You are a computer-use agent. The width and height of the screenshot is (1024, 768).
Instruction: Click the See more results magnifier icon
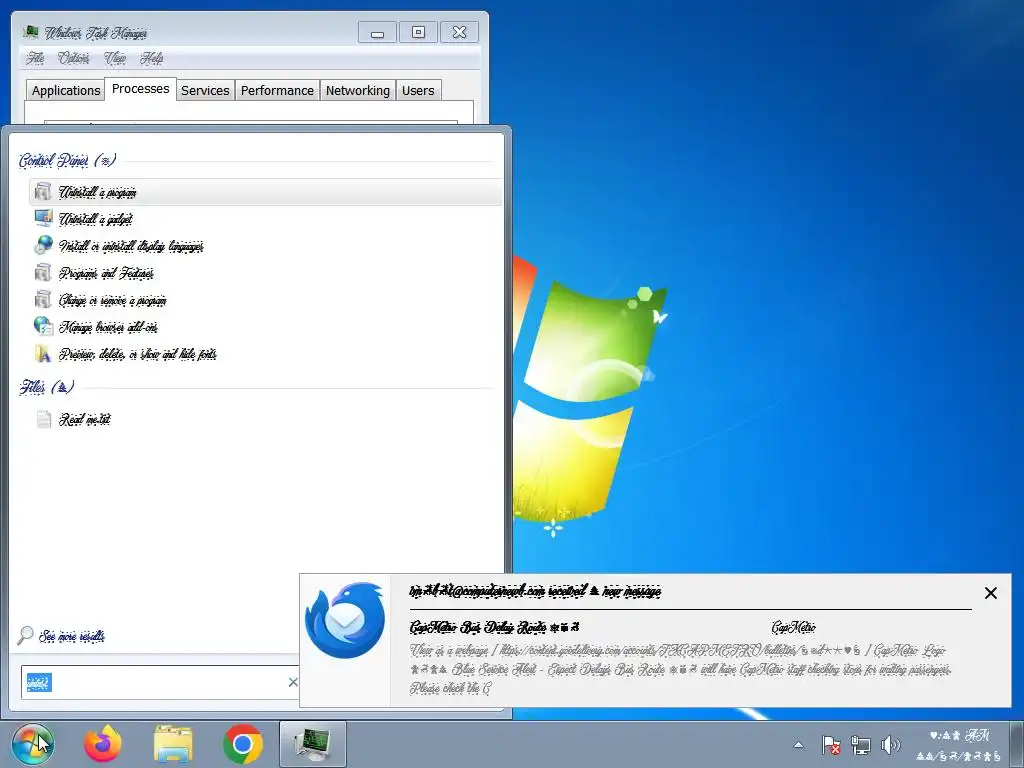(x=25, y=635)
